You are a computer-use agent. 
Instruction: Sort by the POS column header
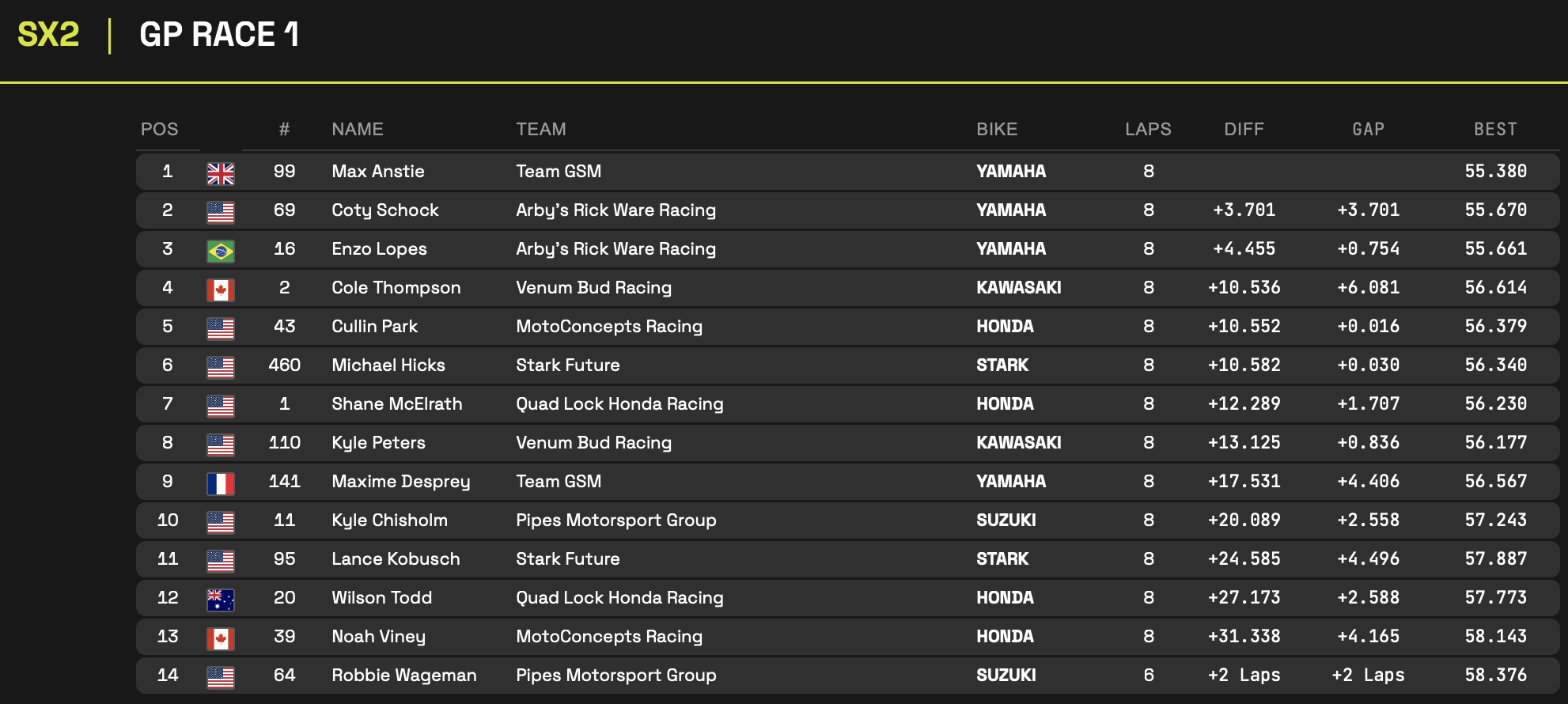click(x=160, y=129)
